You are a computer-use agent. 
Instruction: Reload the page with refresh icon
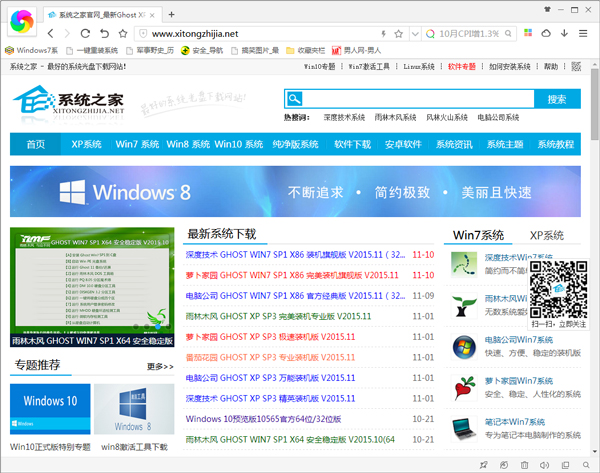click(x=85, y=34)
